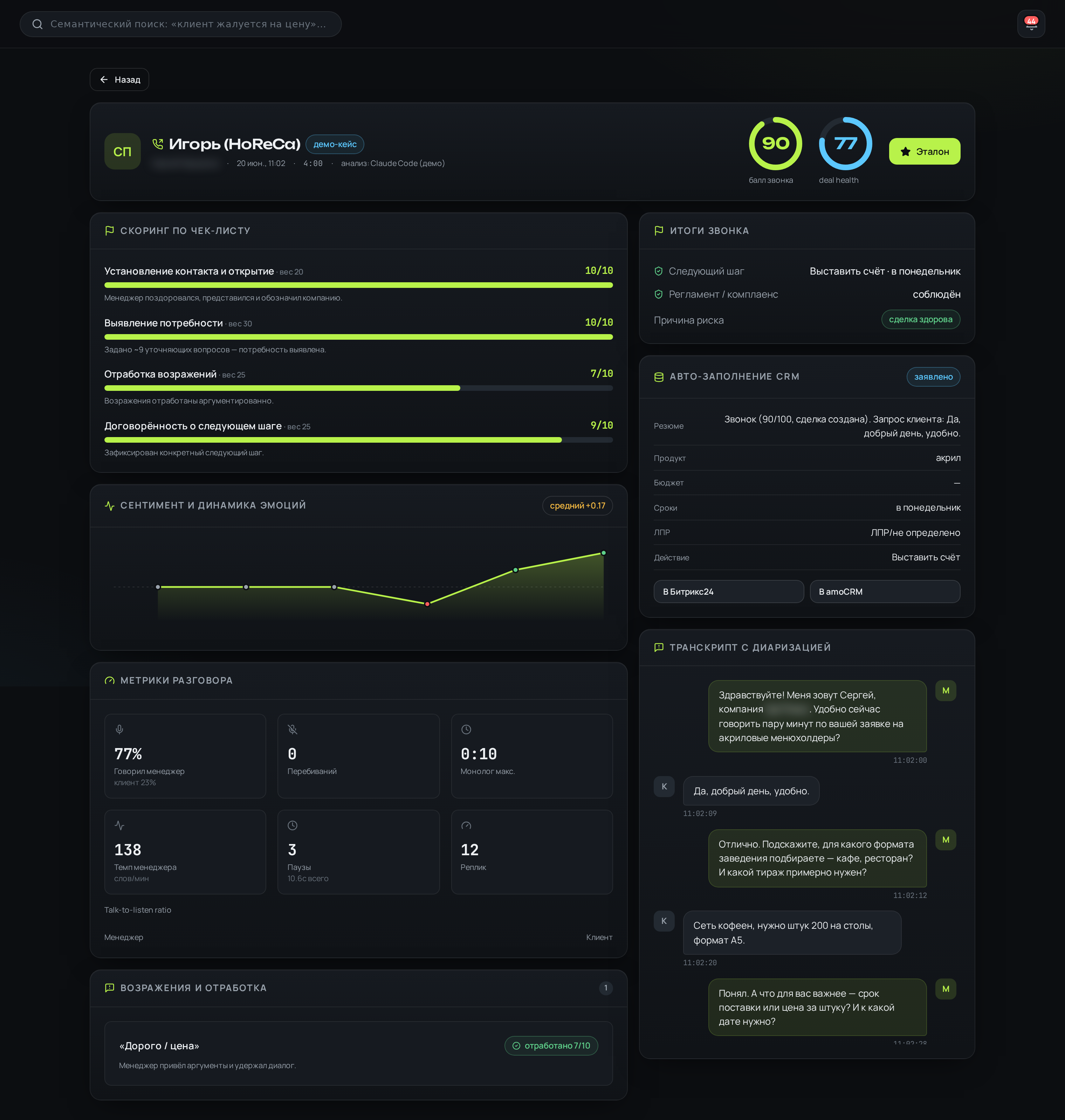Go back with the Назад button
Viewport: 1065px width, 1120px height.
[119, 79]
